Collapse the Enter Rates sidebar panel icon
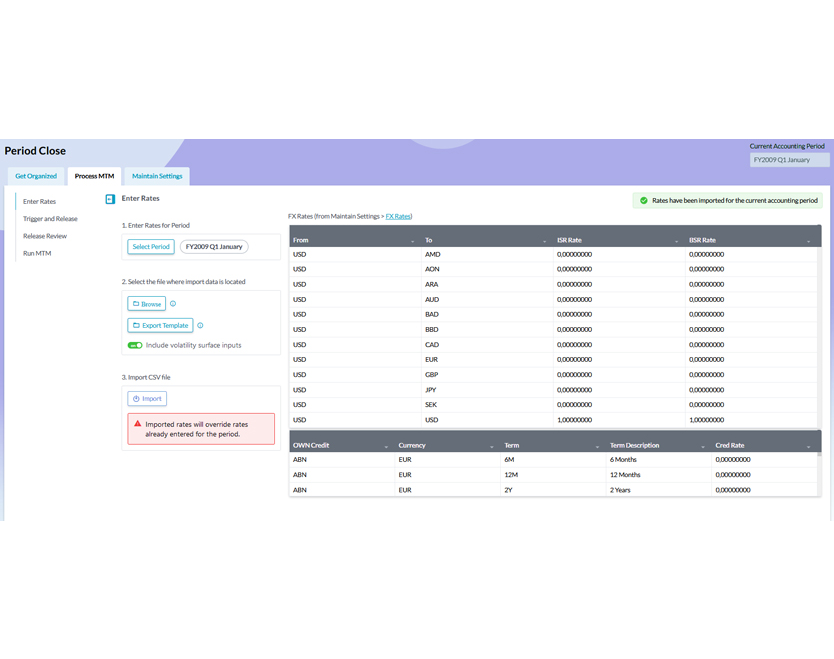This screenshot has width=834, height=659. (x=110, y=199)
